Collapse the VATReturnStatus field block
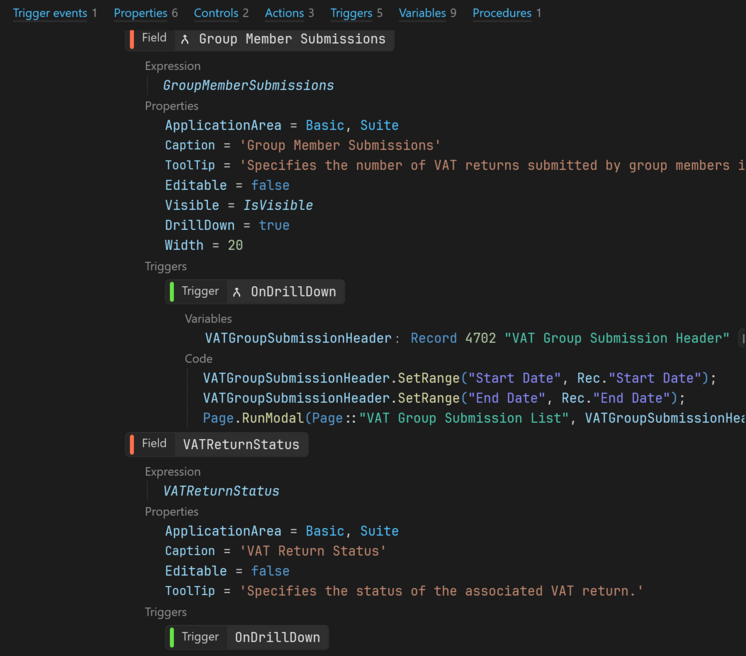Viewport: 746px width, 656px height. pyautogui.click(x=216, y=444)
